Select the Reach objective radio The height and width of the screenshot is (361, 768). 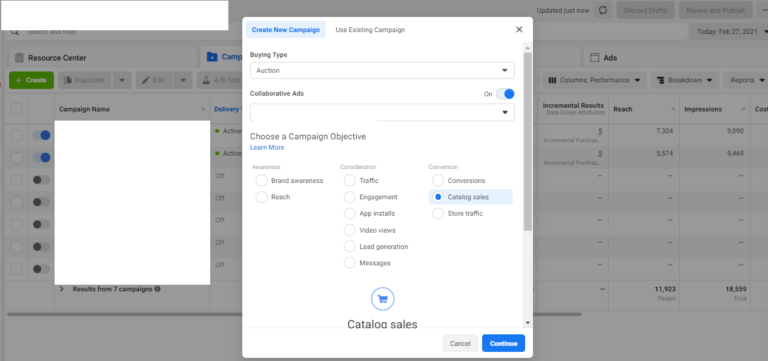[262, 197]
